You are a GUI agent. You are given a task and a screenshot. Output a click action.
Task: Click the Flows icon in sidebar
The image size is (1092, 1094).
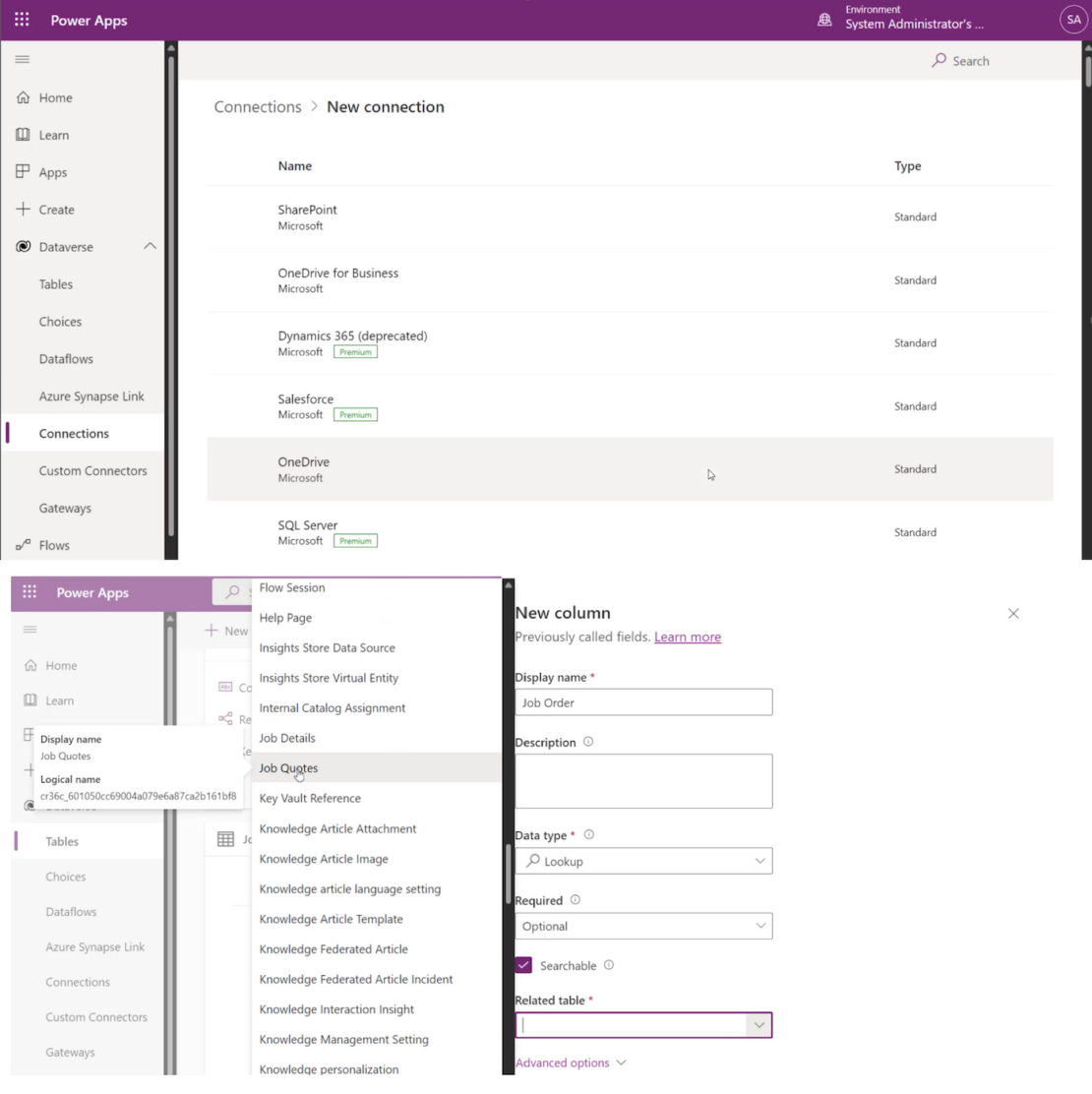24,545
